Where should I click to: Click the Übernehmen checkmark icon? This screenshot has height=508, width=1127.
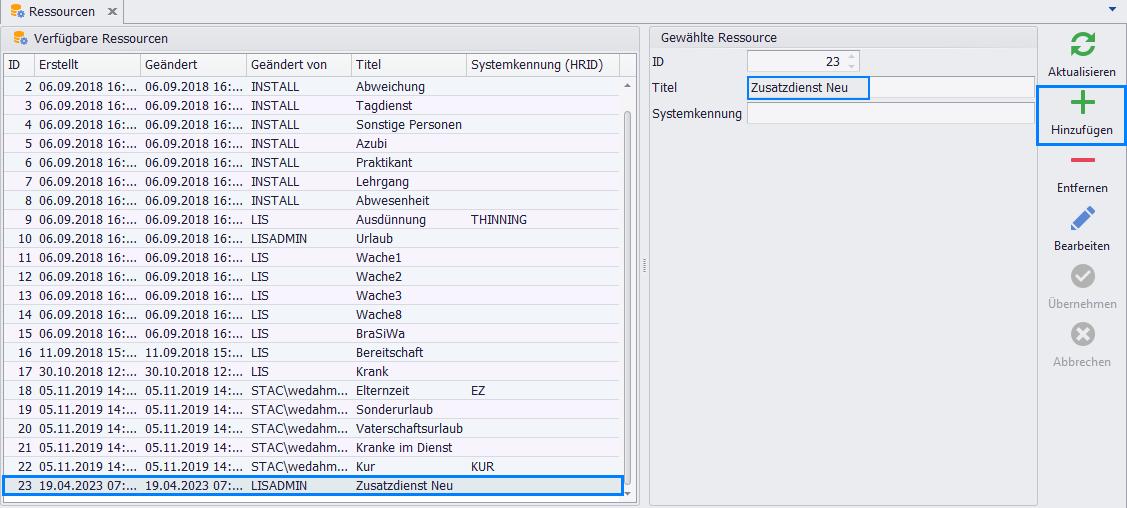1082,276
